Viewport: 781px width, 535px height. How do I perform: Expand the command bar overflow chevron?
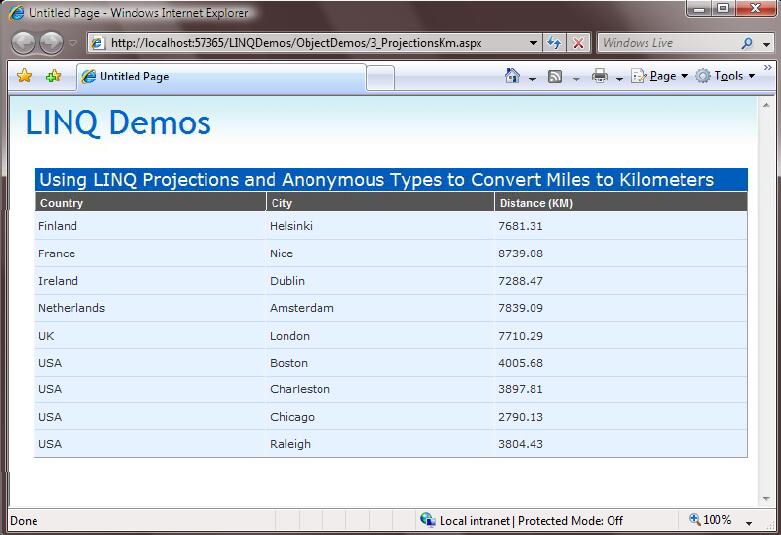(768, 67)
